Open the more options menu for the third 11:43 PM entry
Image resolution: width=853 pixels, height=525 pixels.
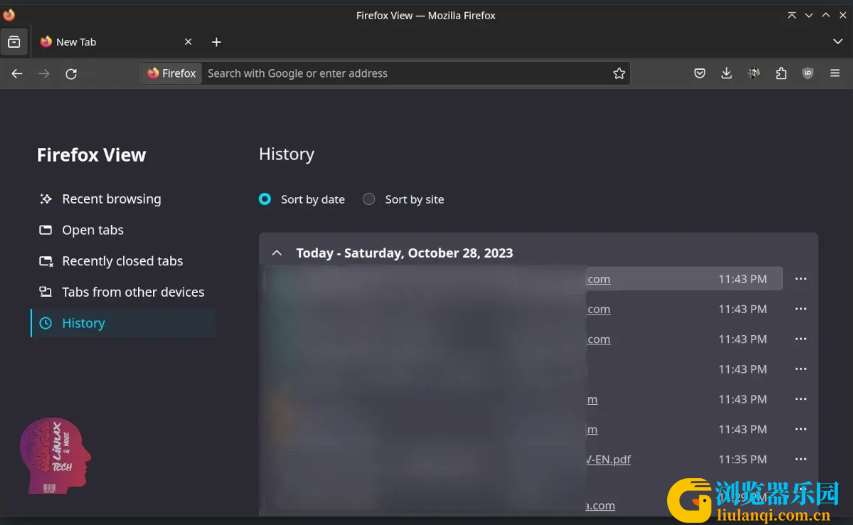click(x=801, y=339)
